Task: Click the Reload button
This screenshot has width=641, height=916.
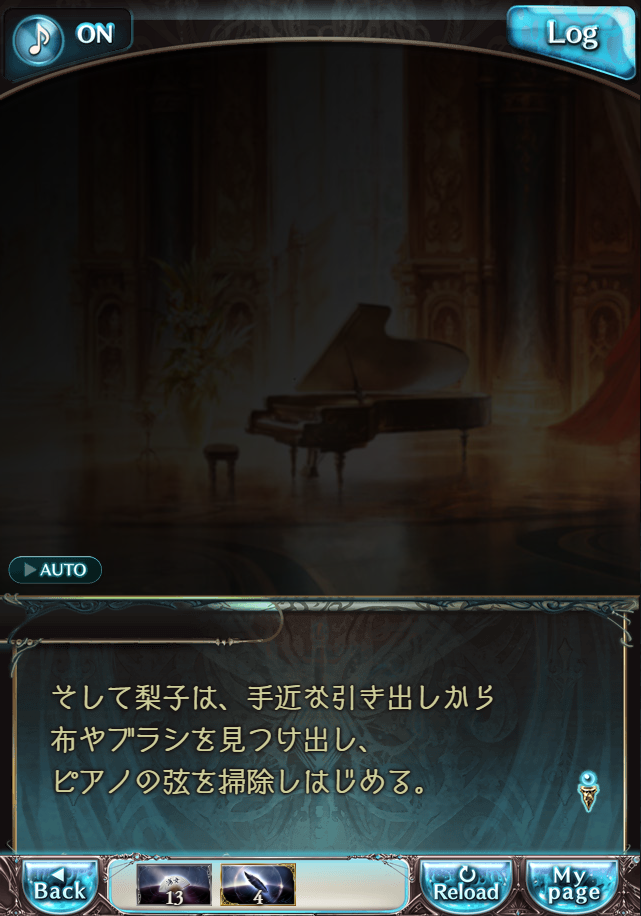Action: 466,885
